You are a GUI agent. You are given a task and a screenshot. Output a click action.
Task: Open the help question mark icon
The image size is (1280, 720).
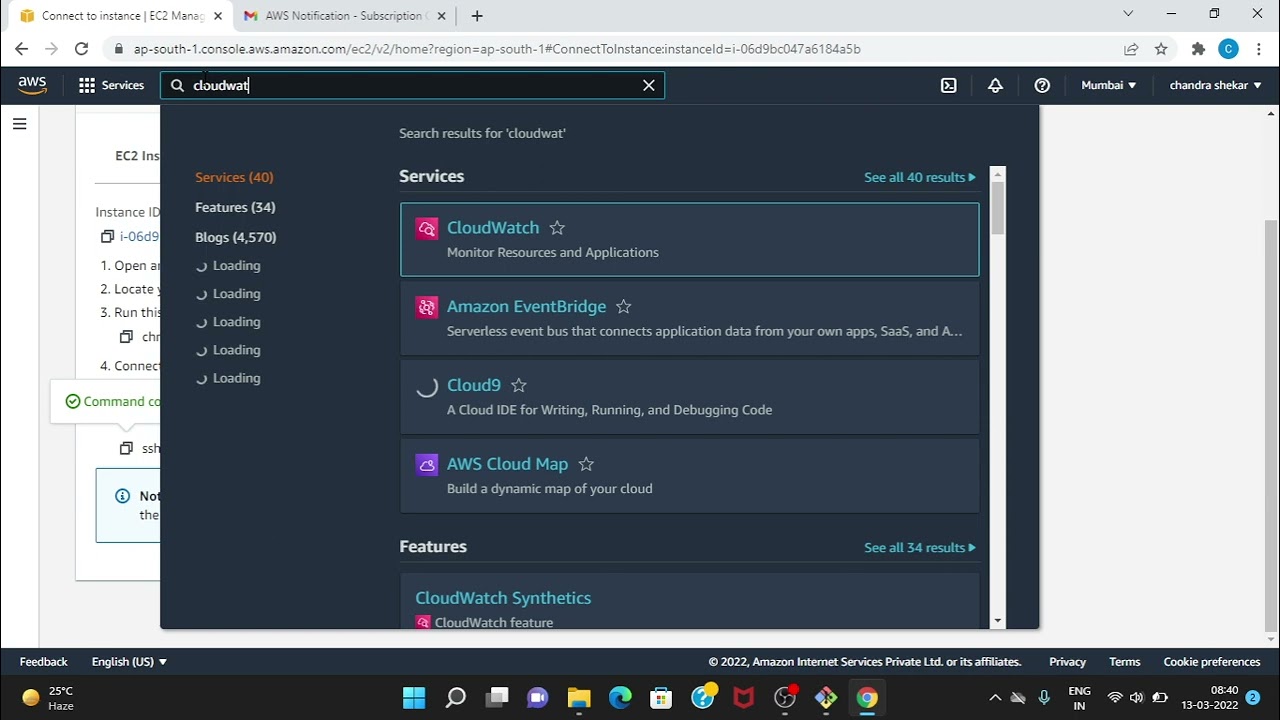coord(1042,85)
